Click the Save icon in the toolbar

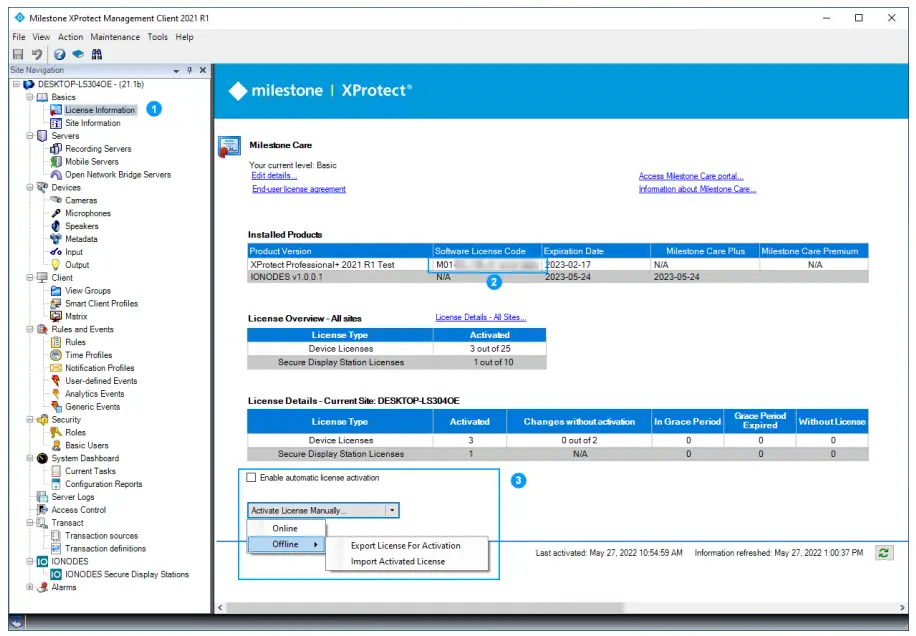tap(18, 54)
